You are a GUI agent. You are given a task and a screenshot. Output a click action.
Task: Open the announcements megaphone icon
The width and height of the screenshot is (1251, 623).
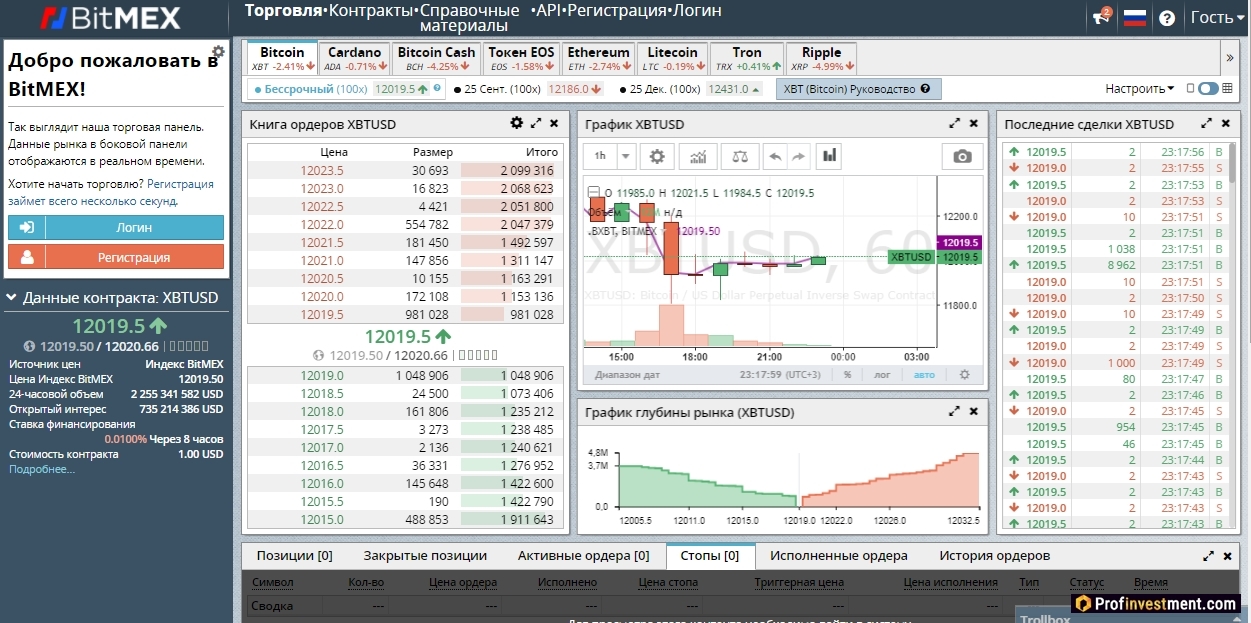click(x=1101, y=17)
